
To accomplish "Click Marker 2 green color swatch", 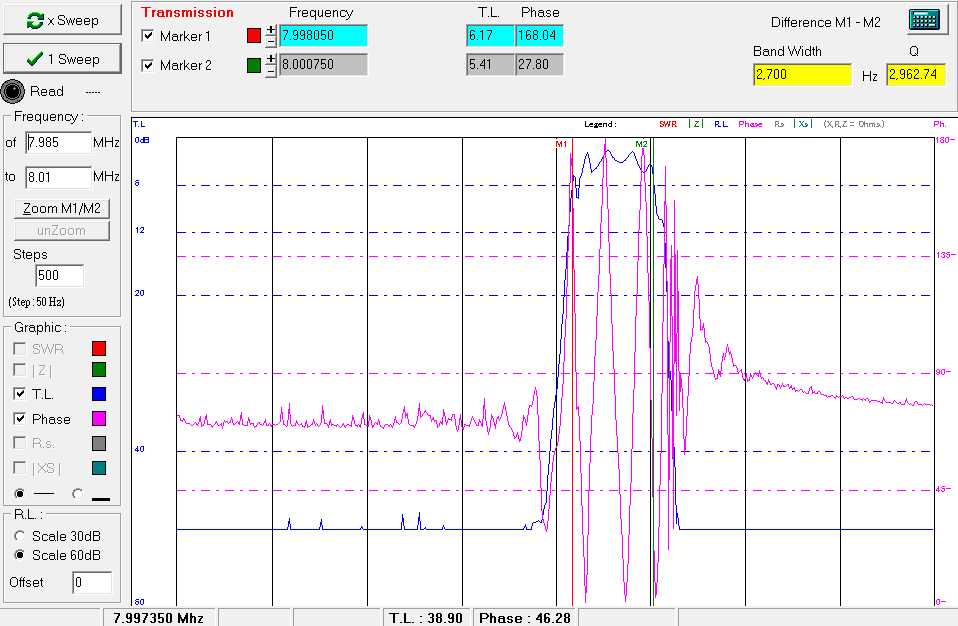I will [254, 66].
